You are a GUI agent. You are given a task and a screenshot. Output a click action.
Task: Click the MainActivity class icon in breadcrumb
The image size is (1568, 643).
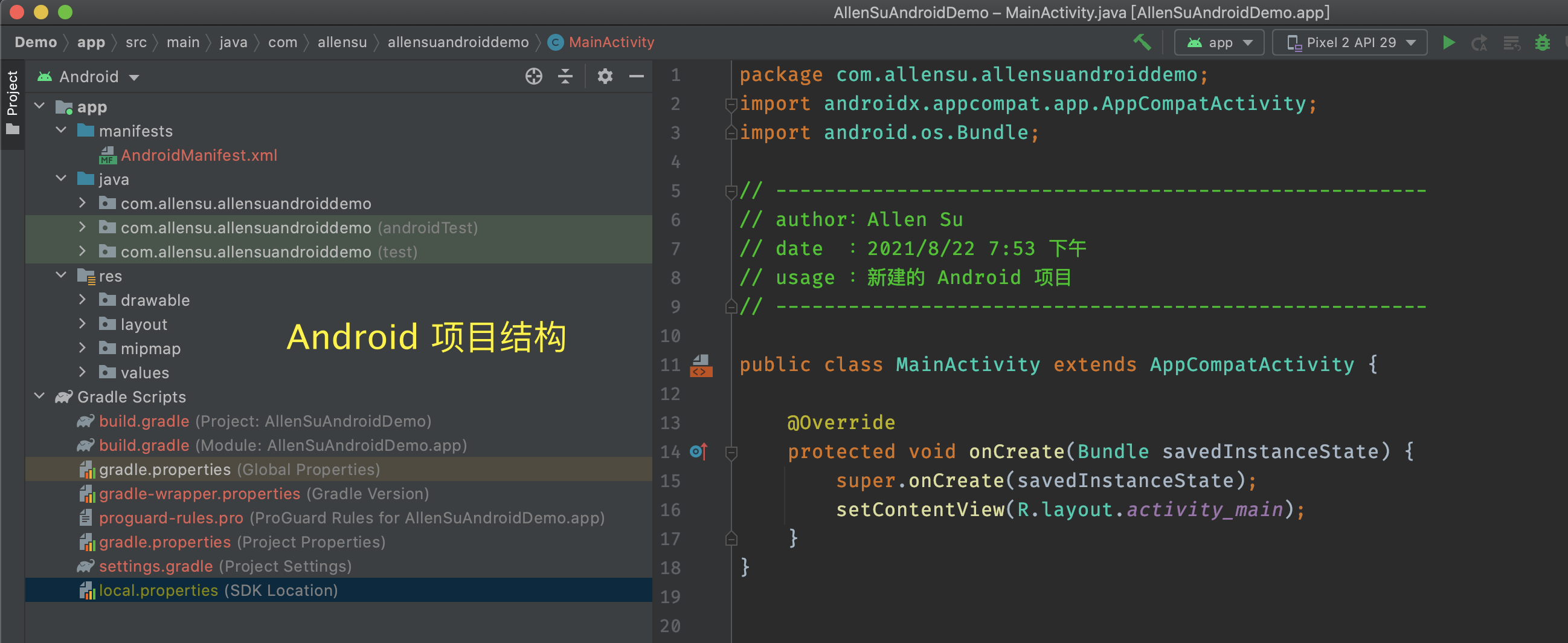[555, 43]
